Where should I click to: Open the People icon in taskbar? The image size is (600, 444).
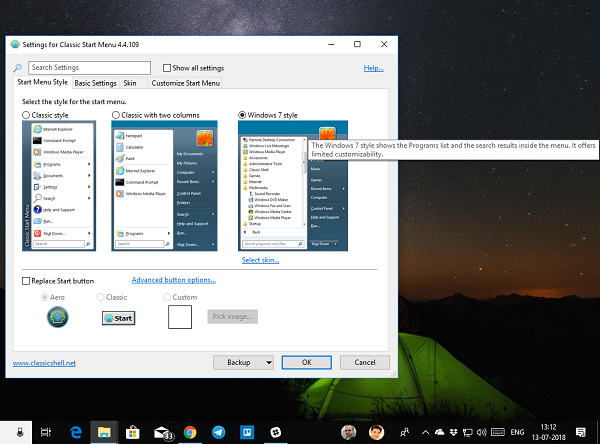click(404, 433)
